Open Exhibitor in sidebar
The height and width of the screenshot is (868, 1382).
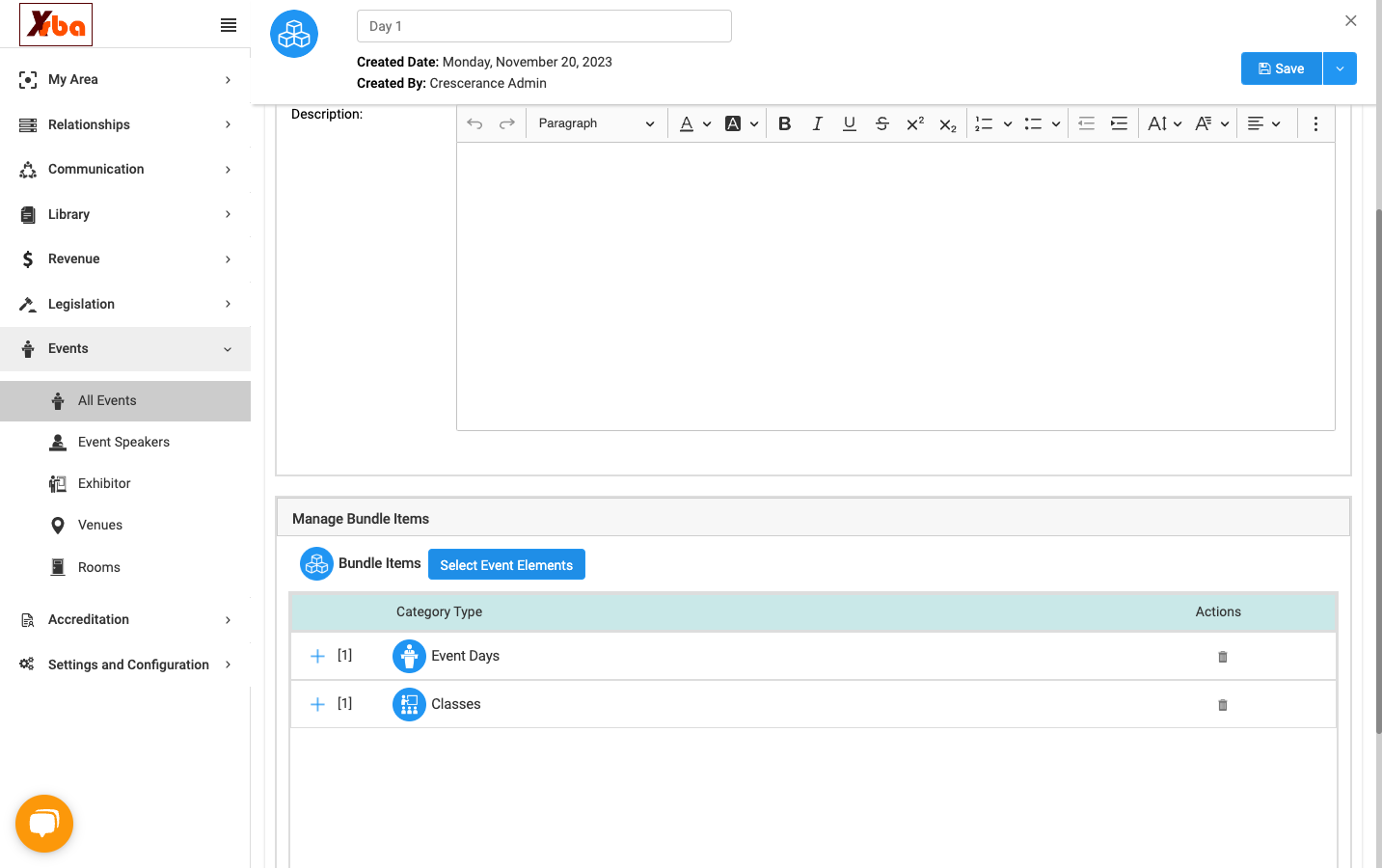coord(125,483)
